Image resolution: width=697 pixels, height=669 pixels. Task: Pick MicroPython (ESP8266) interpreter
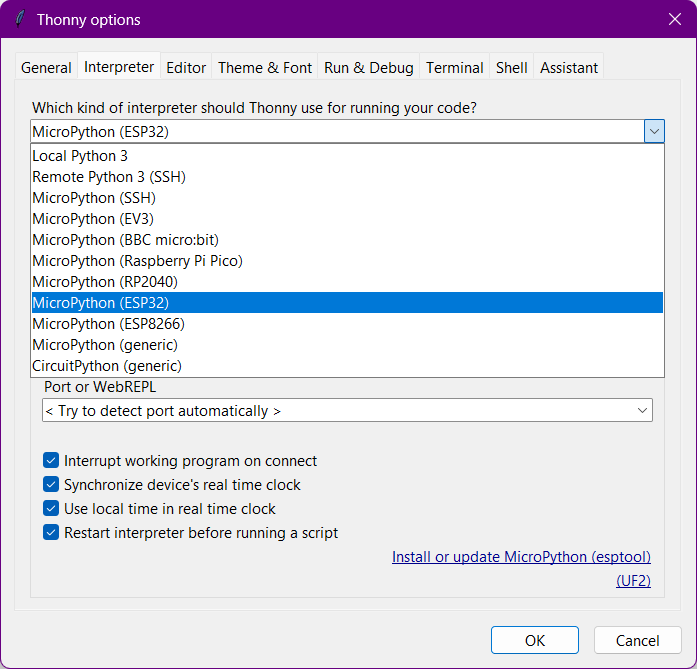pyautogui.click(x=347, y=324)
